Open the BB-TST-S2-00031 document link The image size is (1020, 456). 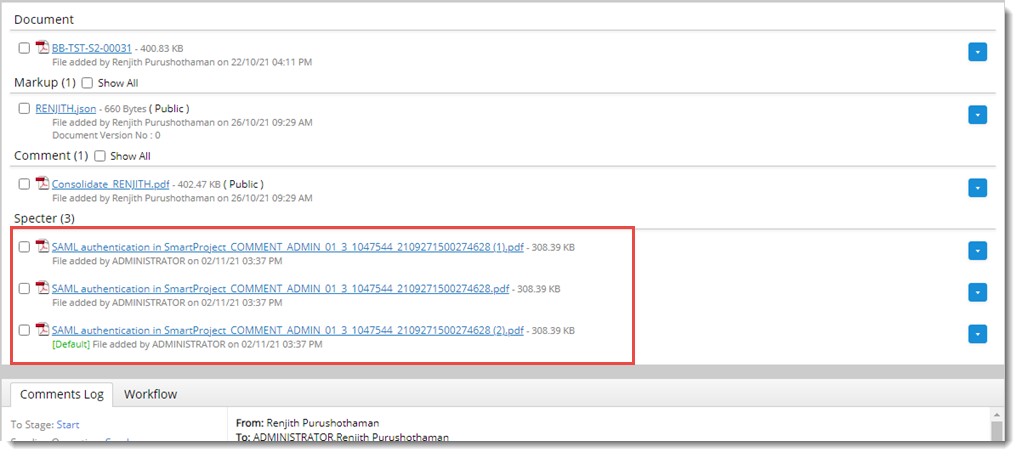click(x=91, y=48)
